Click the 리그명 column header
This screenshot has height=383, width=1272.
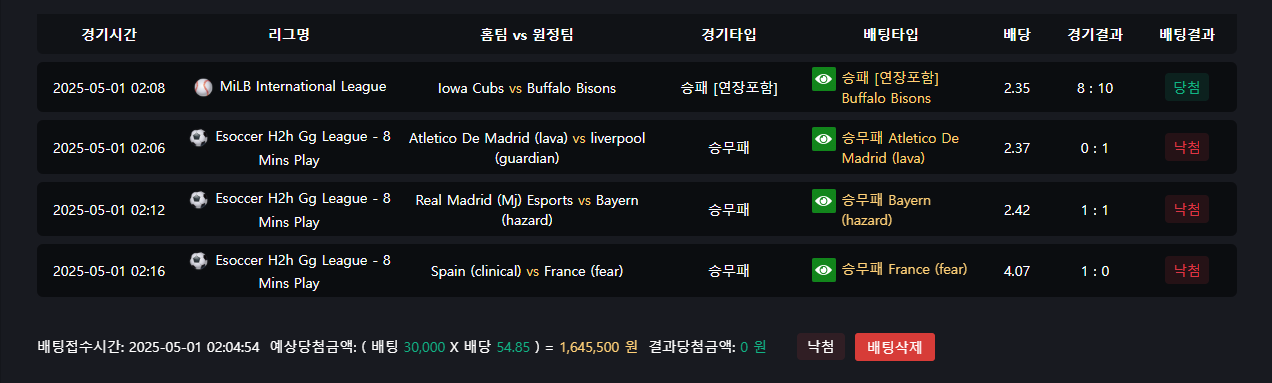(x=289, y=34)
